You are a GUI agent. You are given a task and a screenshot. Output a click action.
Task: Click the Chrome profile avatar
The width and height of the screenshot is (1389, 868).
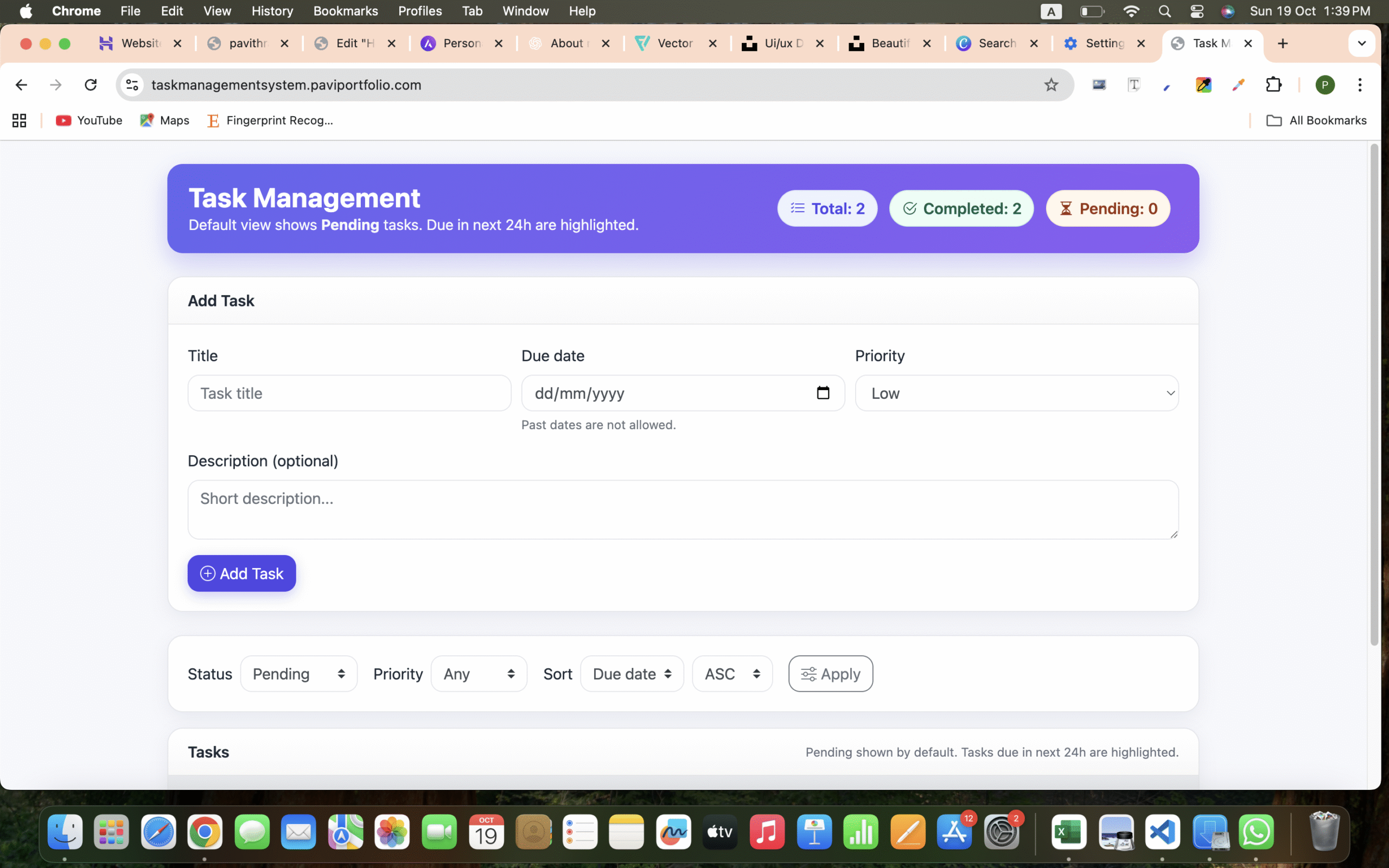pyautogui.click(x=1325, y=85)
